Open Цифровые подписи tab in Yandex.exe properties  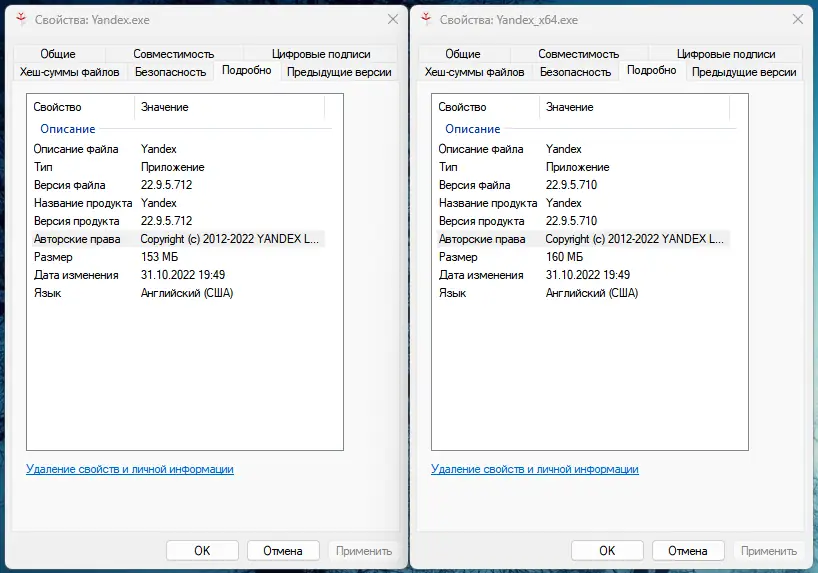320,54
